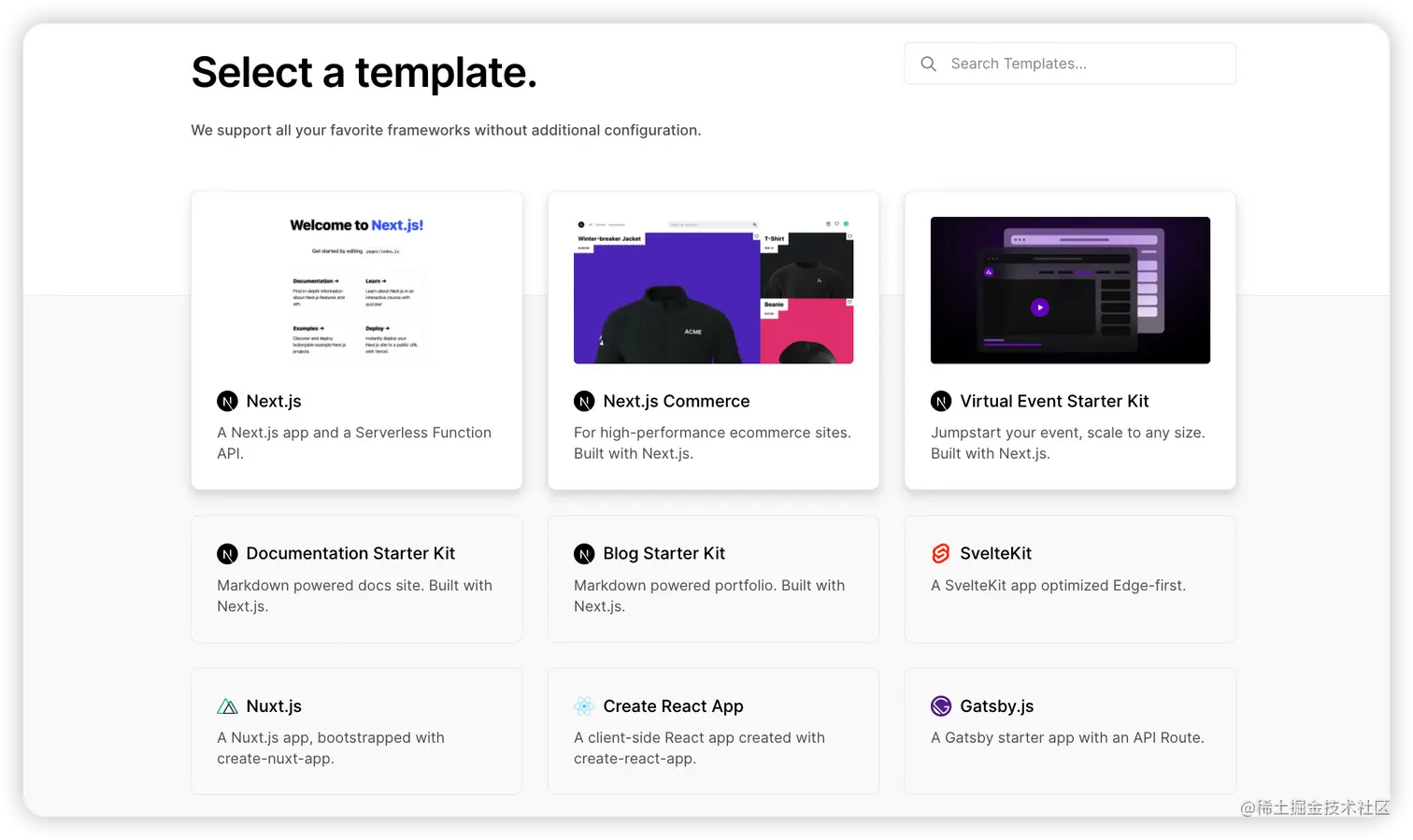Click the search magnifier icon
The image size is (1413, 840).
coord(928,64)
